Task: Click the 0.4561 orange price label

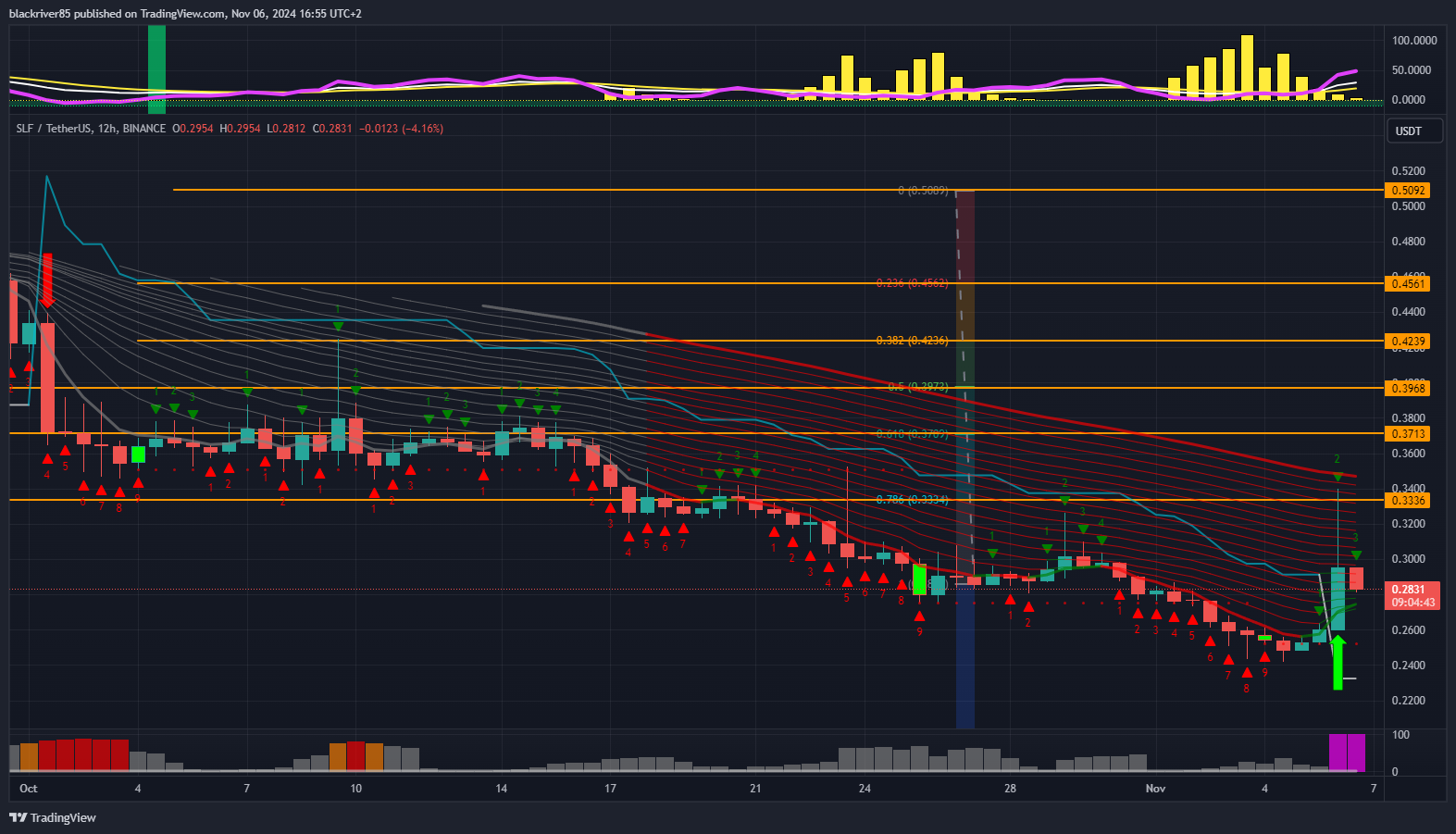Action: pos(1408,284)
